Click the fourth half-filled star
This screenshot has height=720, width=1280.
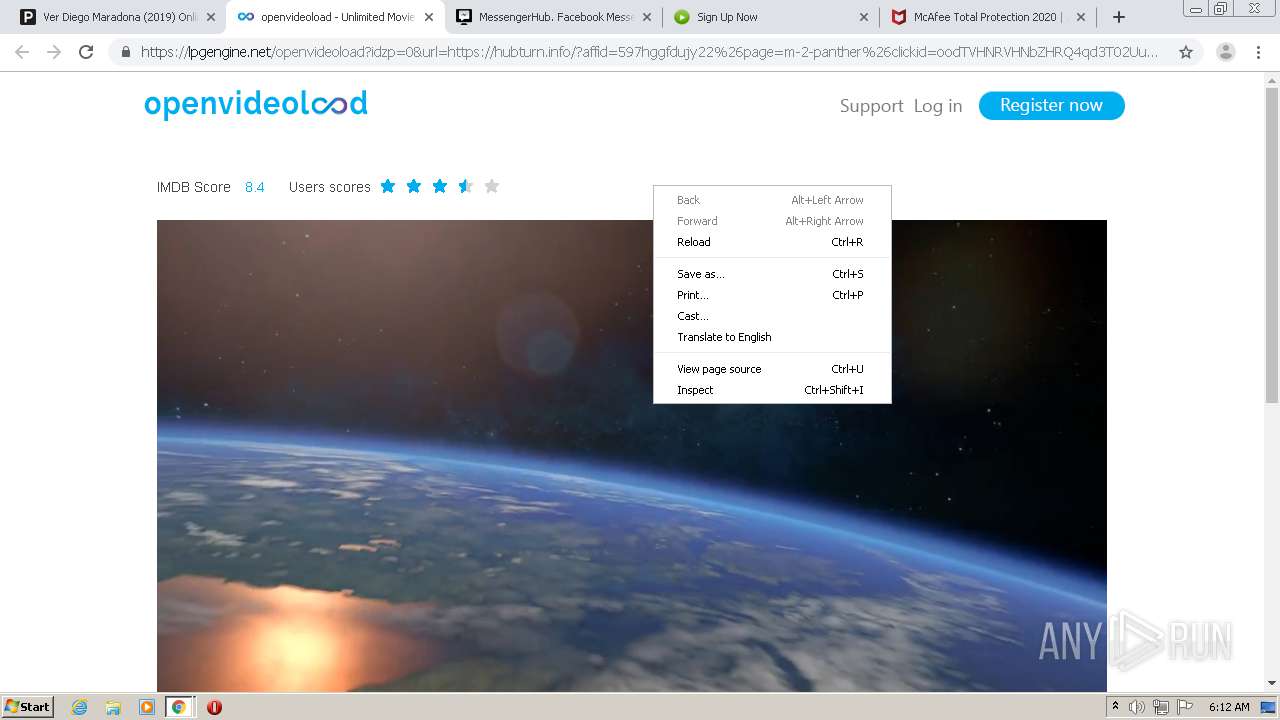(x=466, y=186)
